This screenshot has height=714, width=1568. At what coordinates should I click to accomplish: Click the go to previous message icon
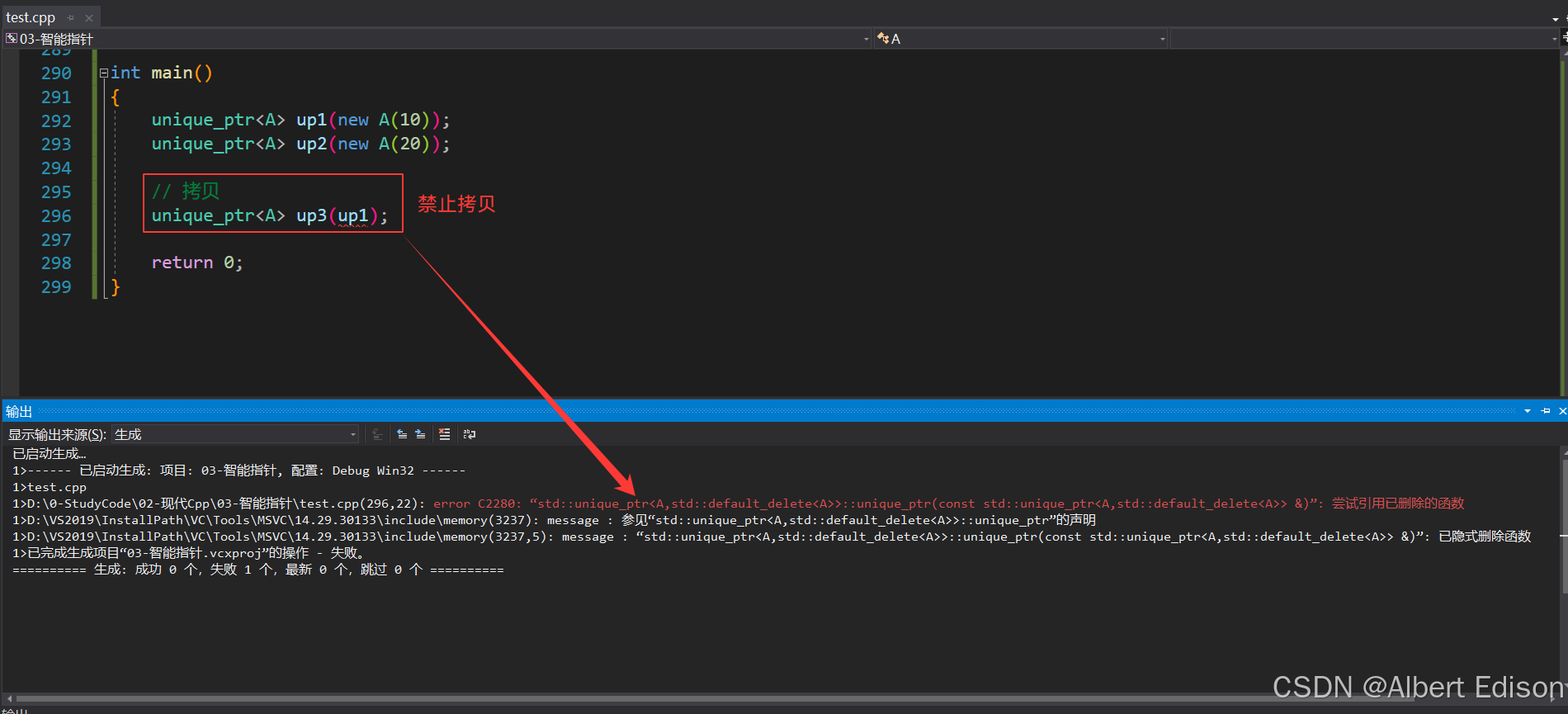[402, 434]
